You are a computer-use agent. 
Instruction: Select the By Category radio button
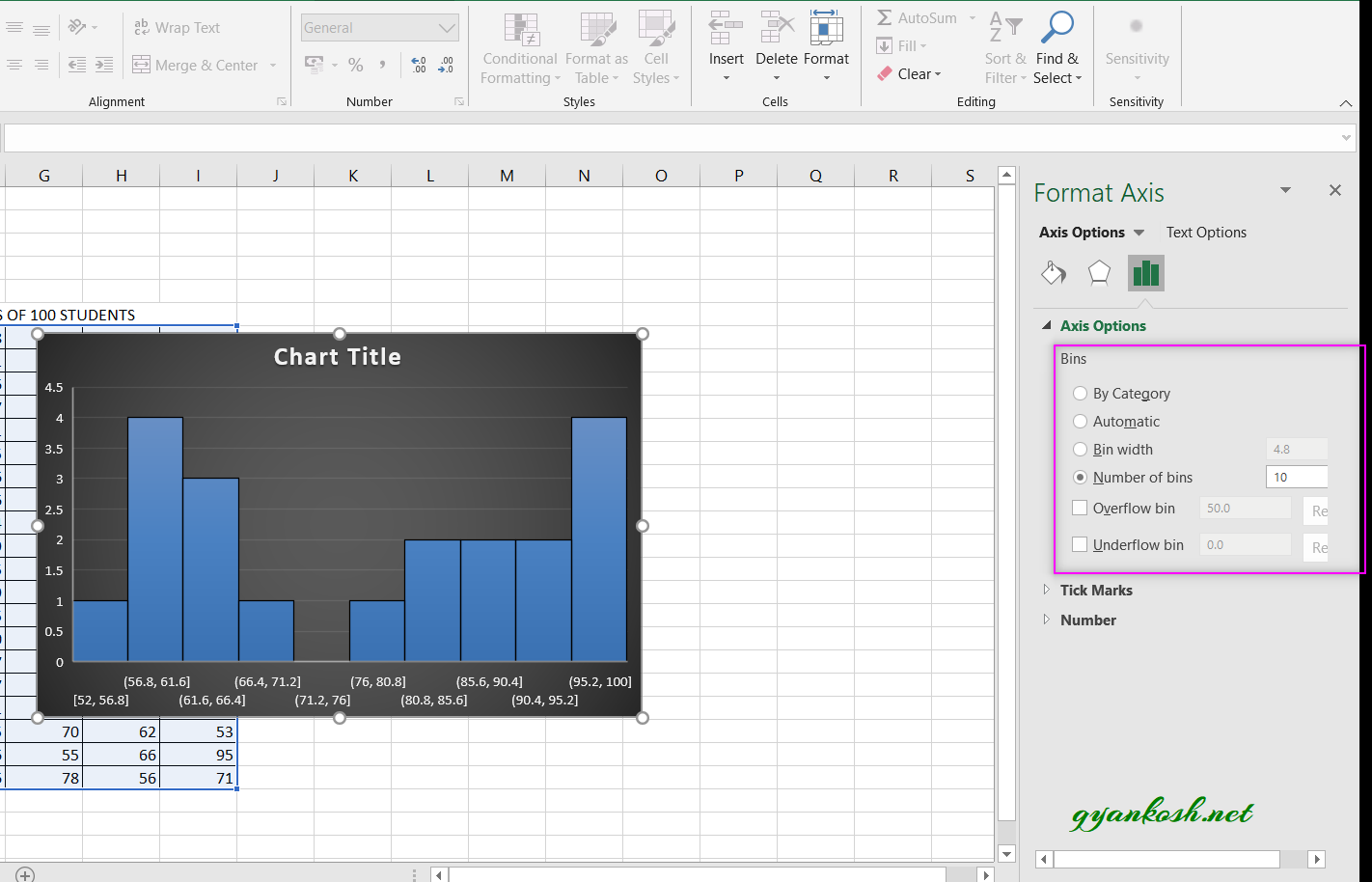point(1081,393)
